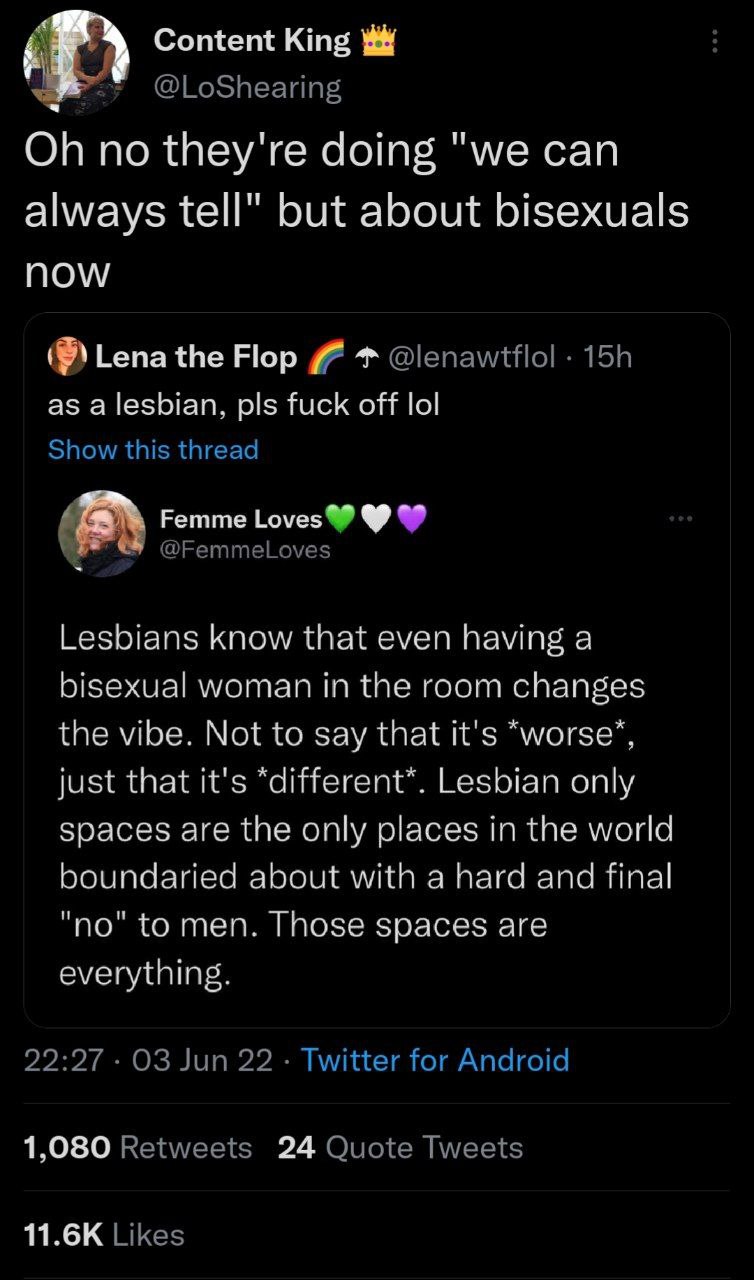
Task: Tap Femme Loves' profile picture
Action: (100, 533)
